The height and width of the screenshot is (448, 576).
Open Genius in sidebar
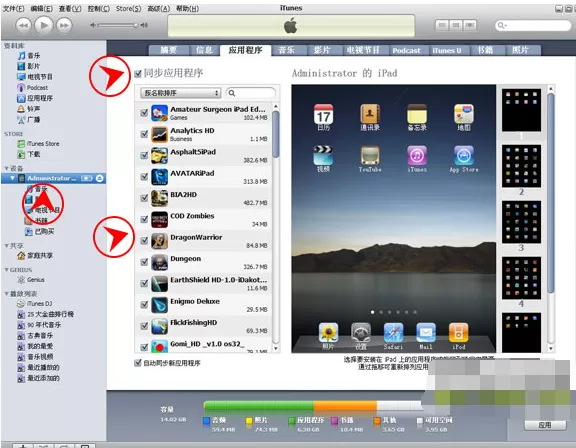click(x=31, y=280)
